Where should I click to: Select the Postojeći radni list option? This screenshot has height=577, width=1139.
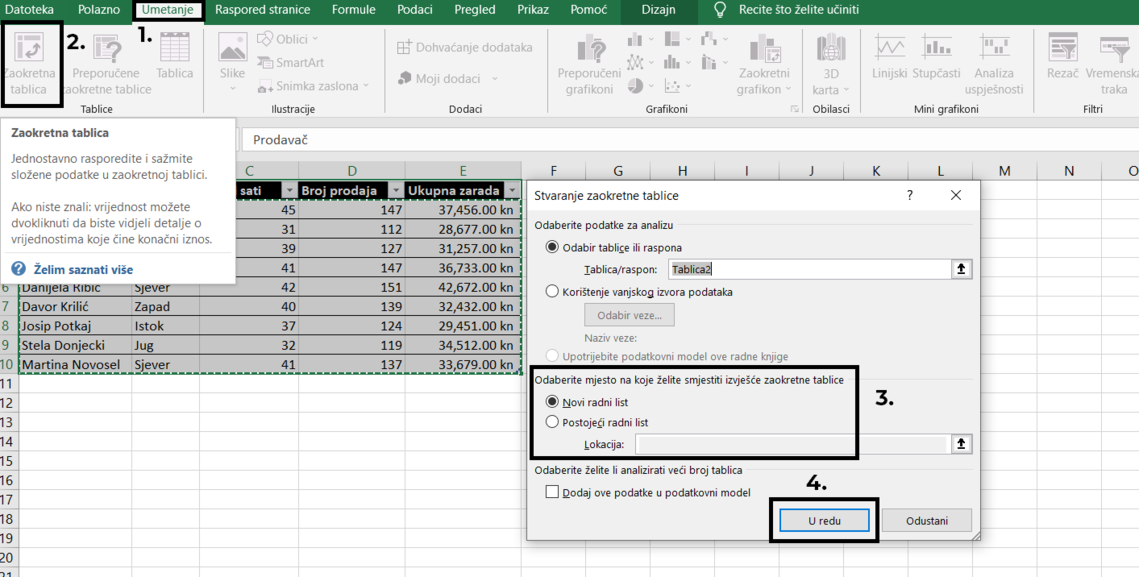pos(552,422)
